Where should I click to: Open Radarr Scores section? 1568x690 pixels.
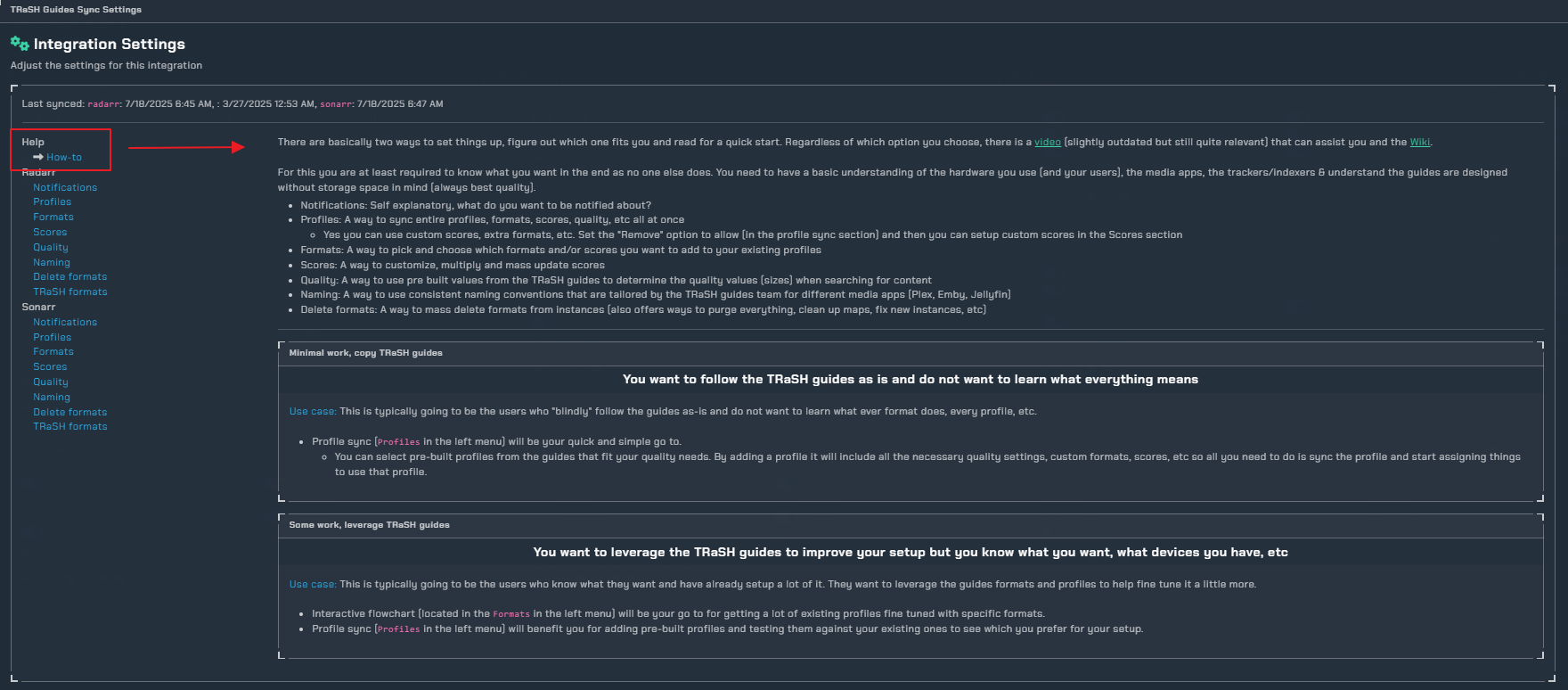click(x=50, y=232)
